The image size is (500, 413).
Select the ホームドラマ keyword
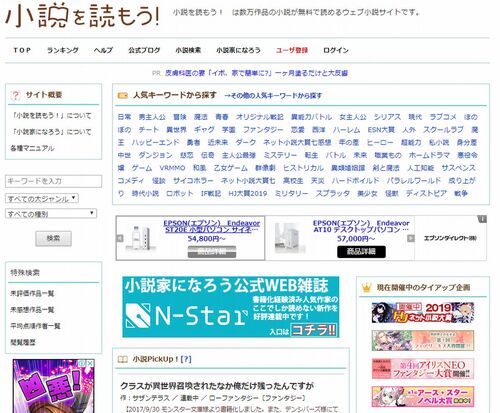tap(429, 155)
